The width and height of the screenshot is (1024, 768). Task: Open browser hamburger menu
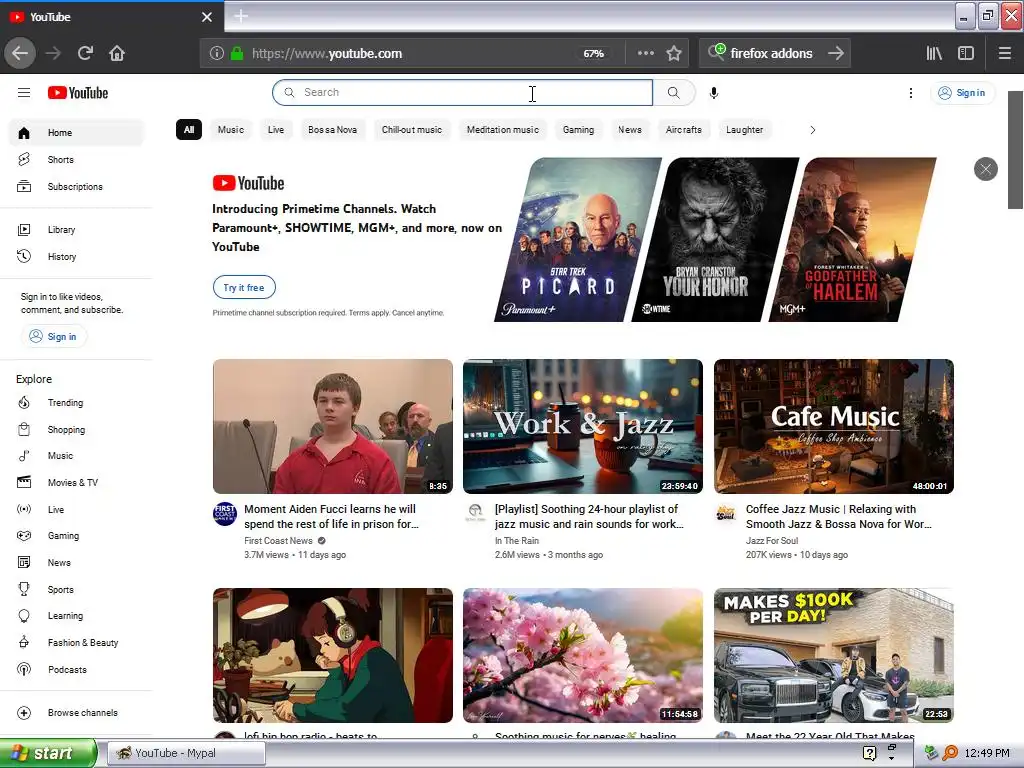pos(1005,53)
